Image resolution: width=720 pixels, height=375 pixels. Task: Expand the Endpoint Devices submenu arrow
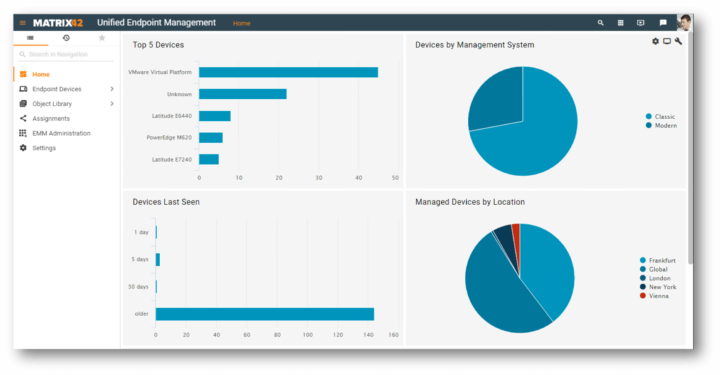click(x=112, y=89)
